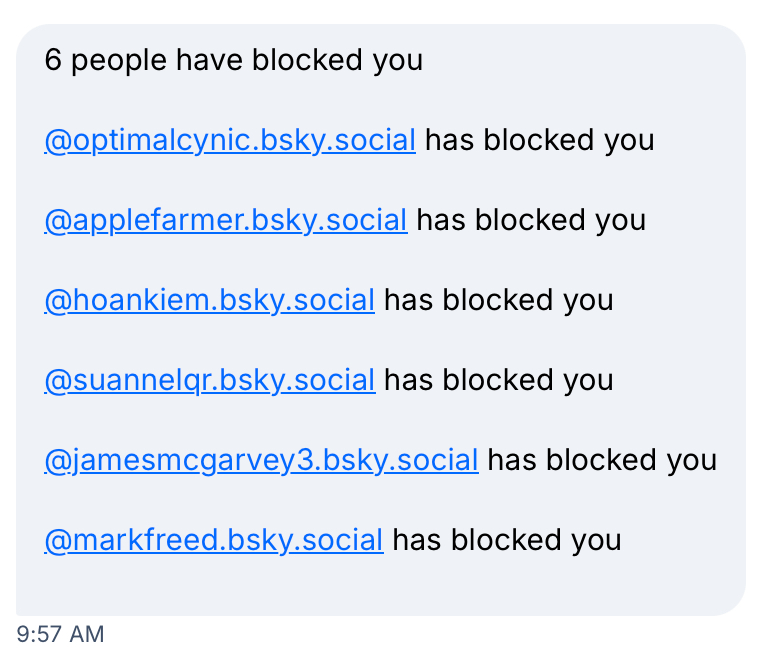Screen dimensions: 764x664
Task: Click the number 6 in the heading
Action: [x=53, y=60]
